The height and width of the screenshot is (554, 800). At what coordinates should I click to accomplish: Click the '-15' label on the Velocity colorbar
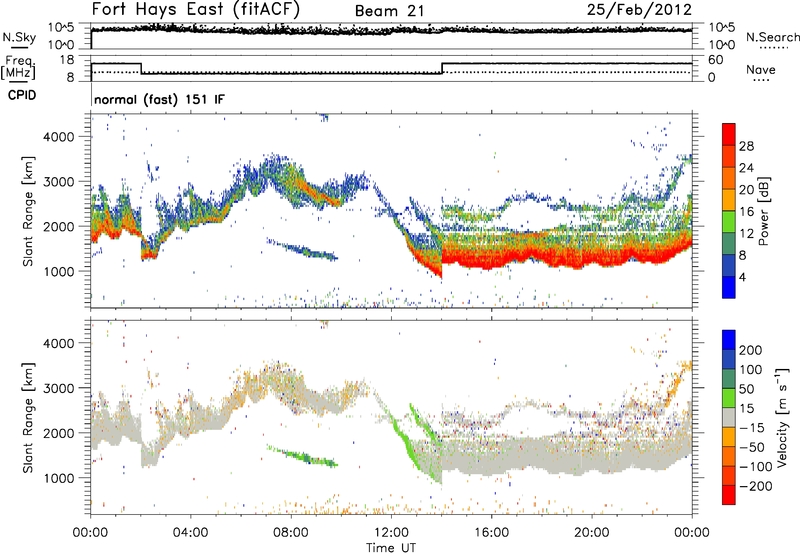point(752,428)
